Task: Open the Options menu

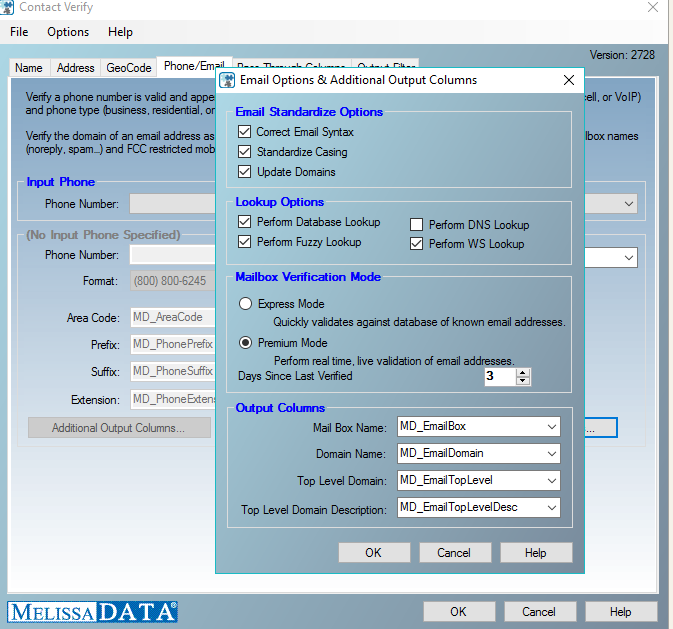Action: point(68,32)
